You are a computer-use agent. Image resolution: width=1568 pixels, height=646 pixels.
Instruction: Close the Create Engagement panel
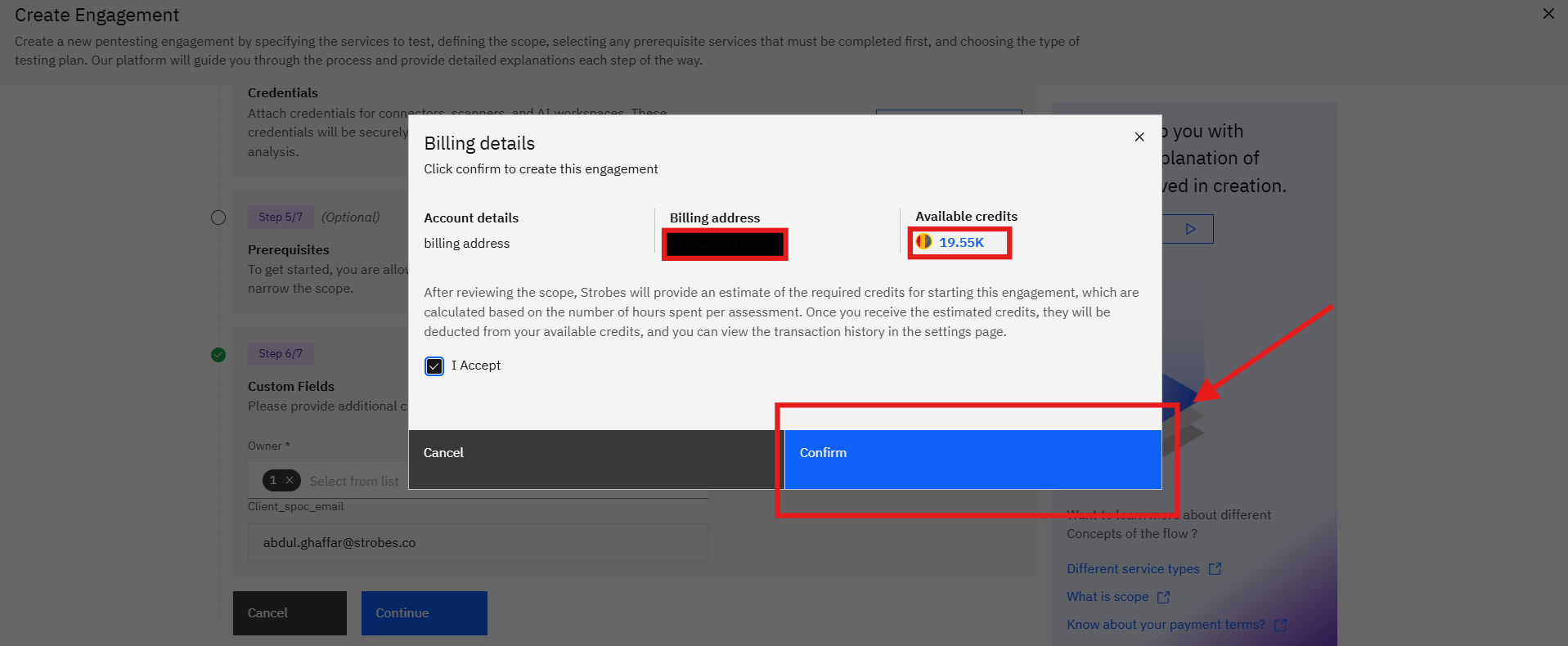tap(1548, 14)
